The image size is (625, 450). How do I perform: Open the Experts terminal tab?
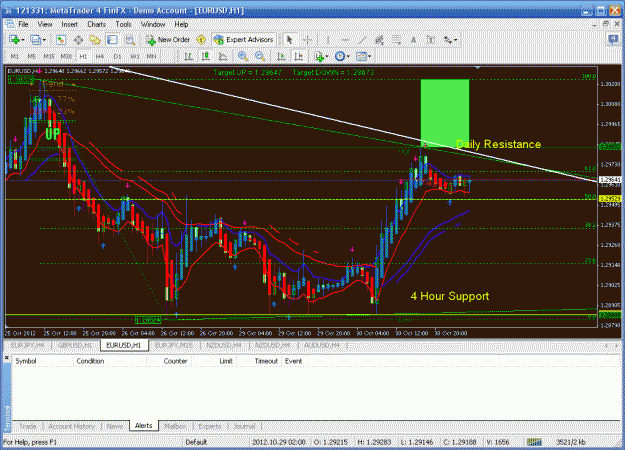click(x=210, y=426)
